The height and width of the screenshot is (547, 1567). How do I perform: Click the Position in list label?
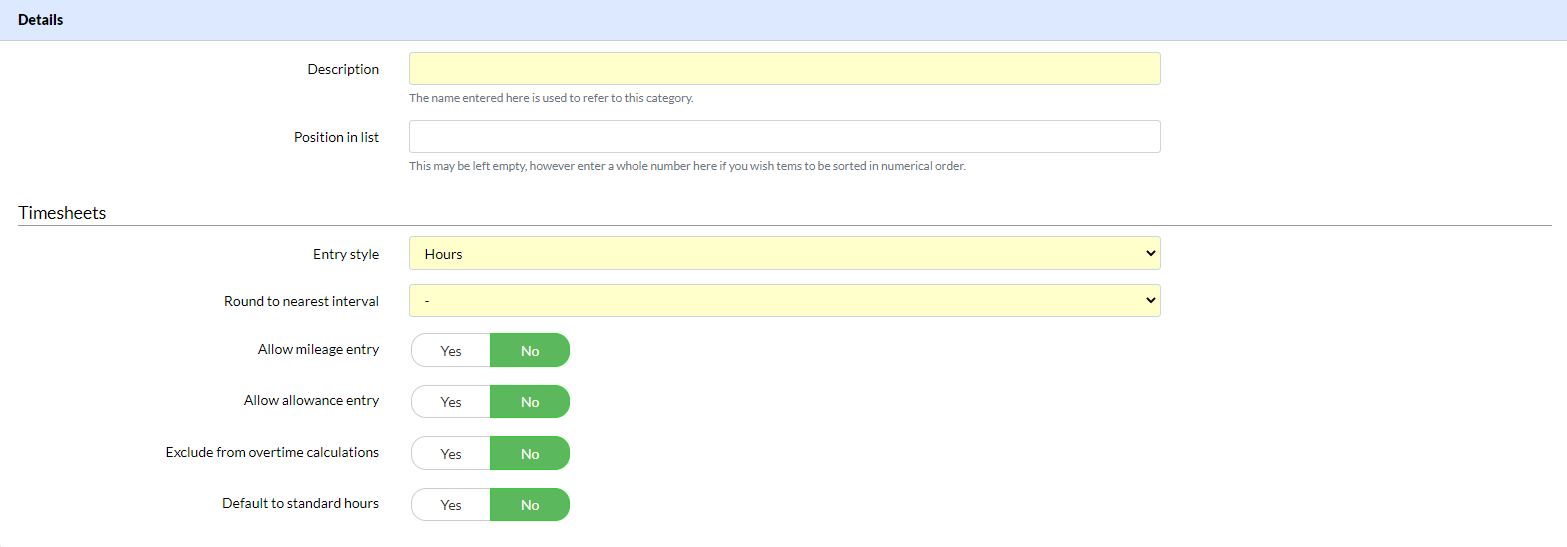tap(336, 138)
